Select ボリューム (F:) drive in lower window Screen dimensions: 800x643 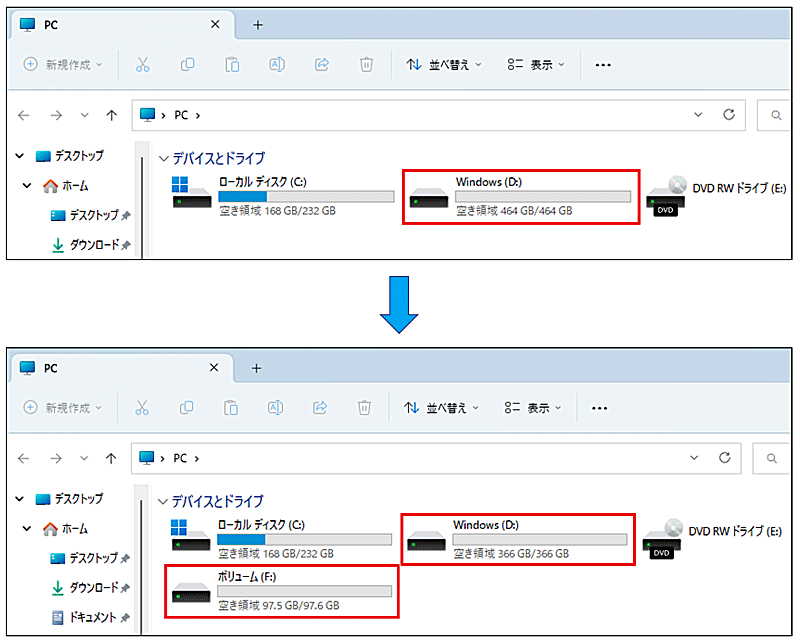point(281,591)
